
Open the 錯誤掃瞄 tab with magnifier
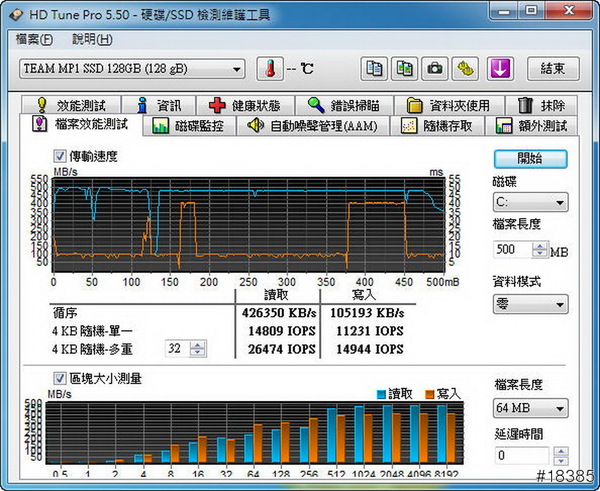tap(342, 105)
